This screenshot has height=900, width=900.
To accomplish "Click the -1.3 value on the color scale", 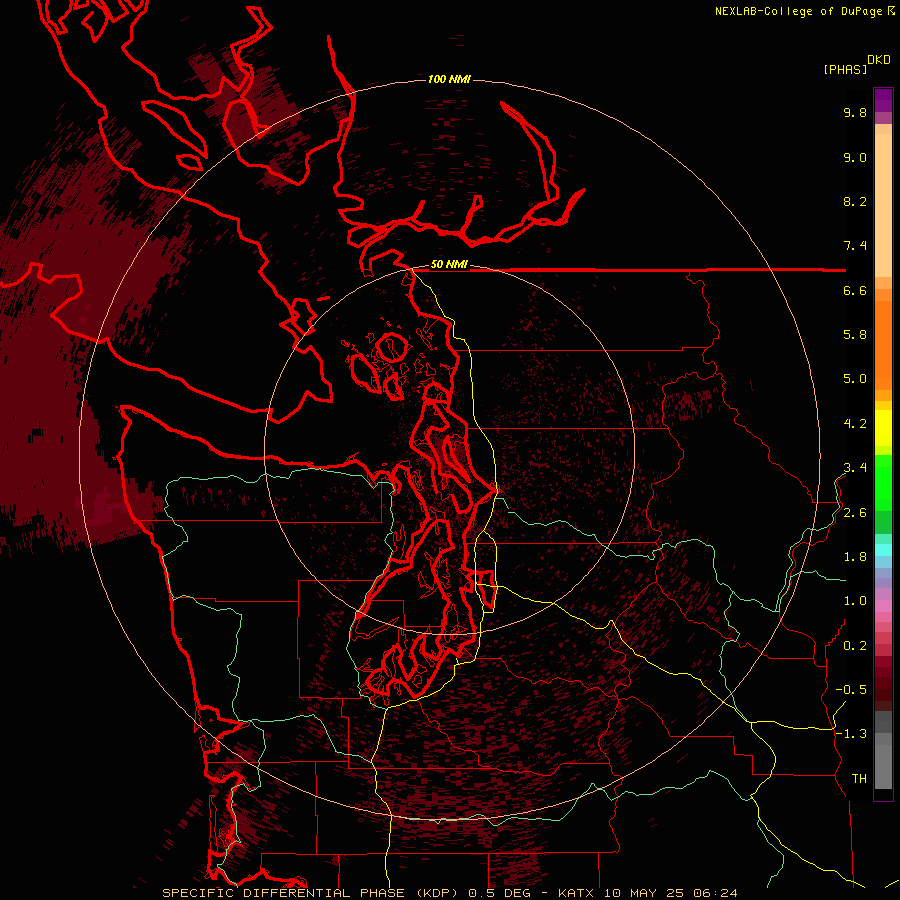I will [851, 735].
